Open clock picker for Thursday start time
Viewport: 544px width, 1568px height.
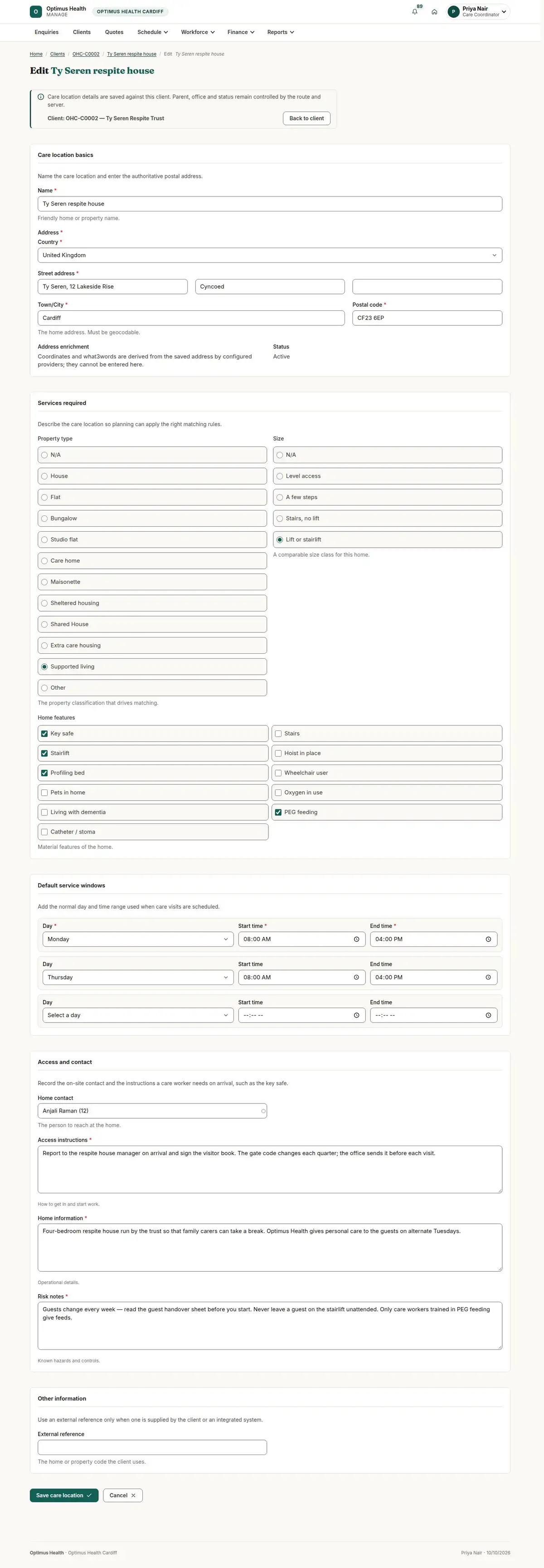[x=357, y=978]
